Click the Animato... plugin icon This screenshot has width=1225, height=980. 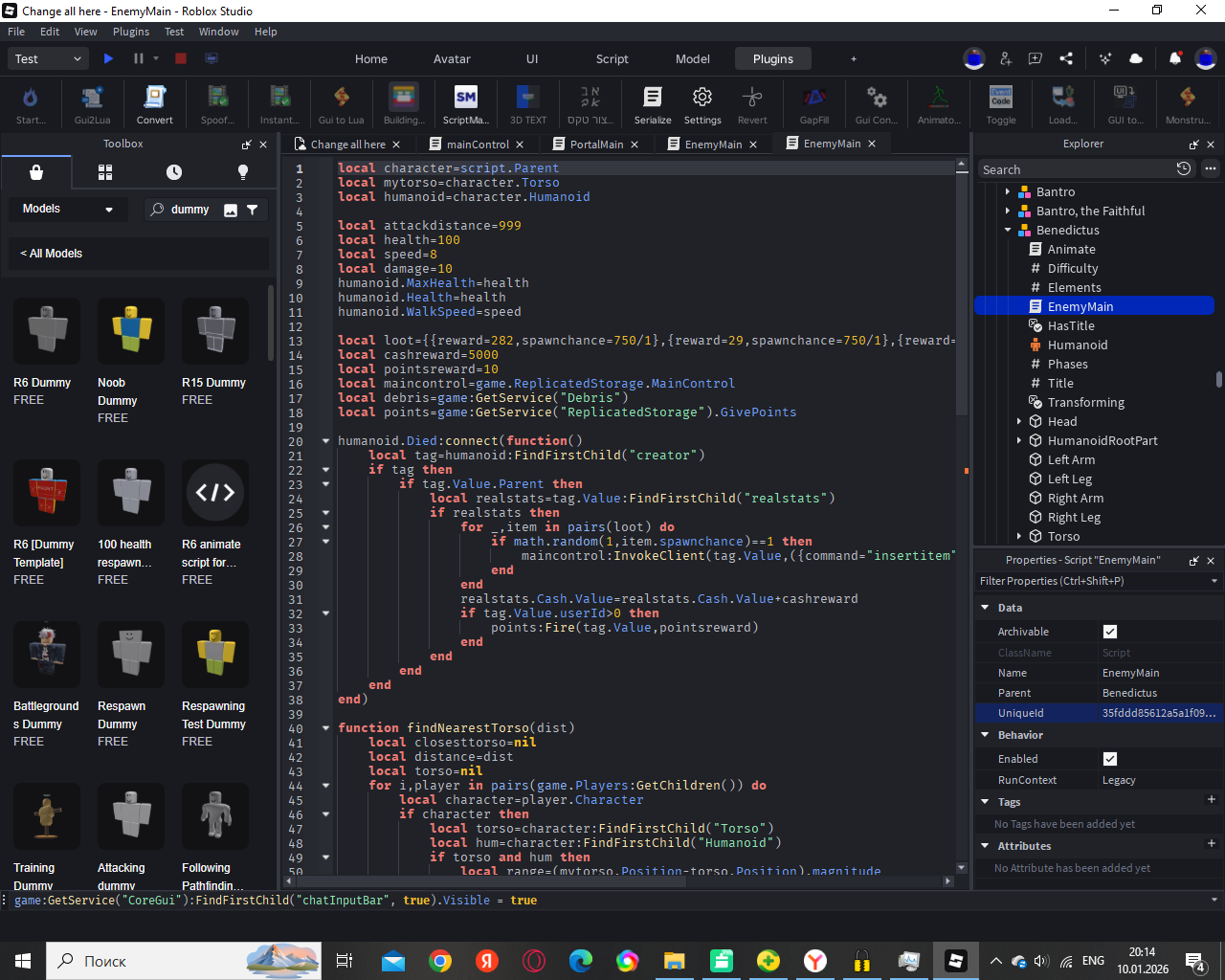tap(939, 104)
